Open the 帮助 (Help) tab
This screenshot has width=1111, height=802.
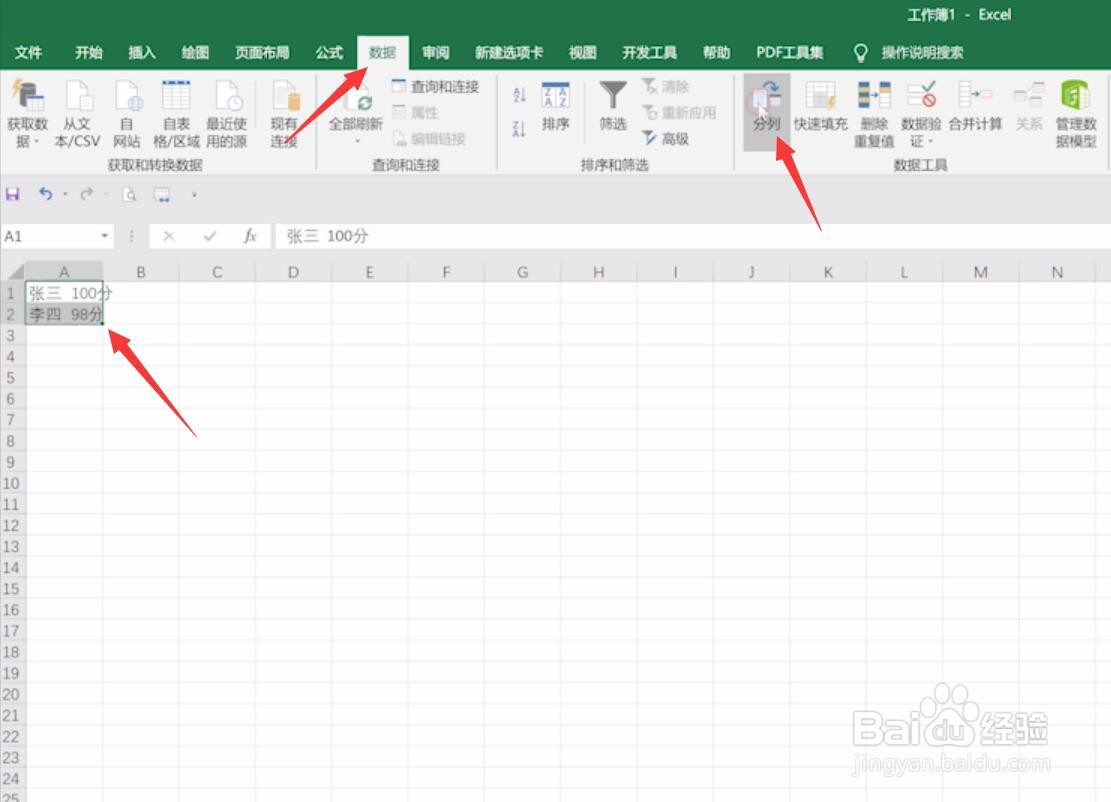716,52
